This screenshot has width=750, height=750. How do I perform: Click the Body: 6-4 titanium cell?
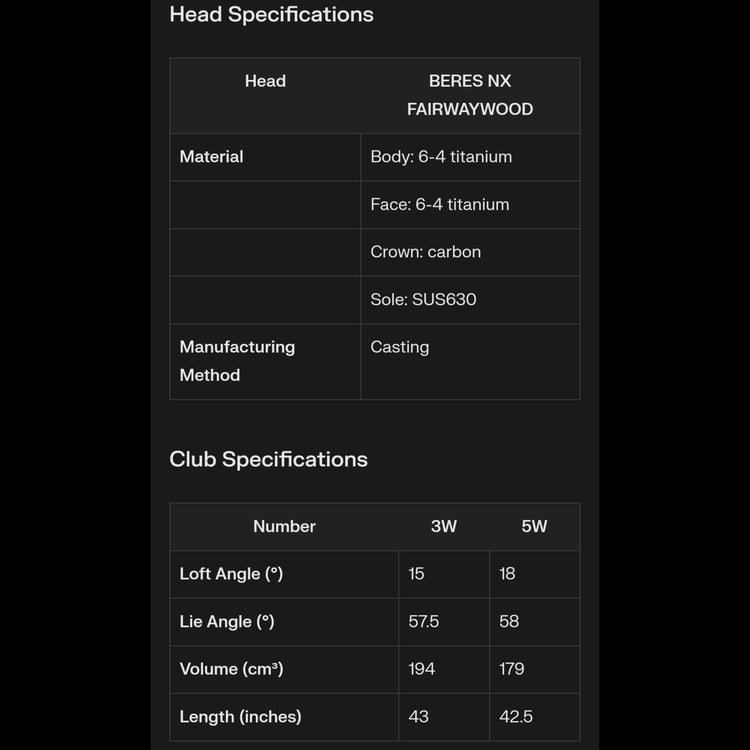click(x=441, y=157)
